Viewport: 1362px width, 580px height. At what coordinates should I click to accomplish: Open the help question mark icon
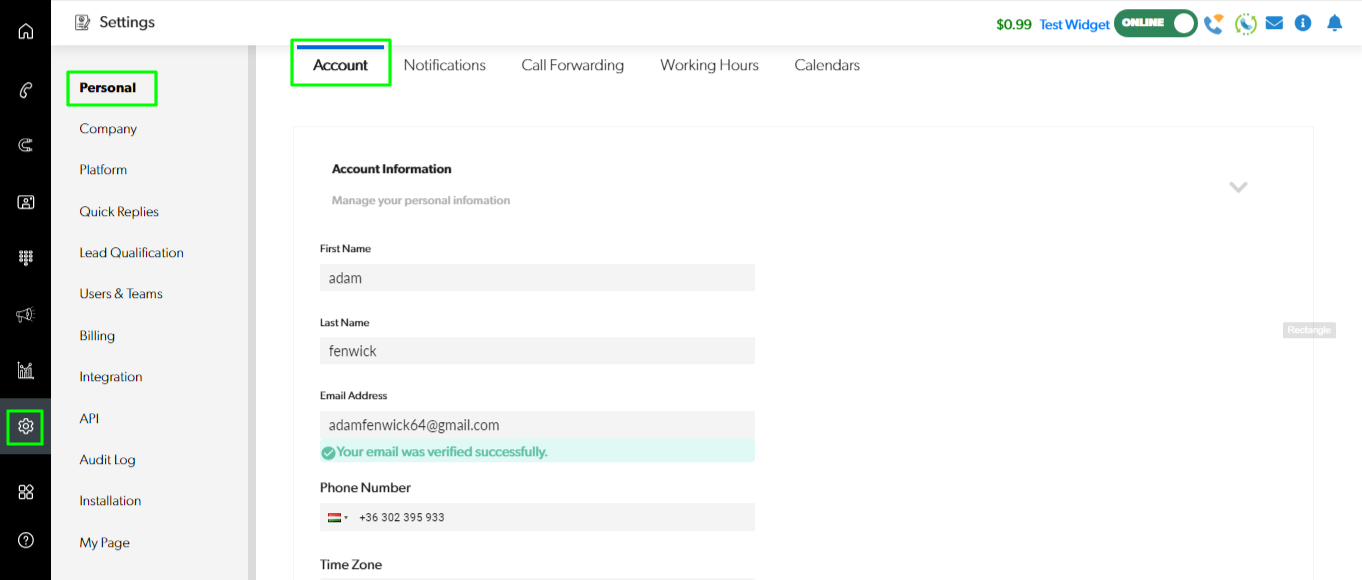[x=25, y=540]
